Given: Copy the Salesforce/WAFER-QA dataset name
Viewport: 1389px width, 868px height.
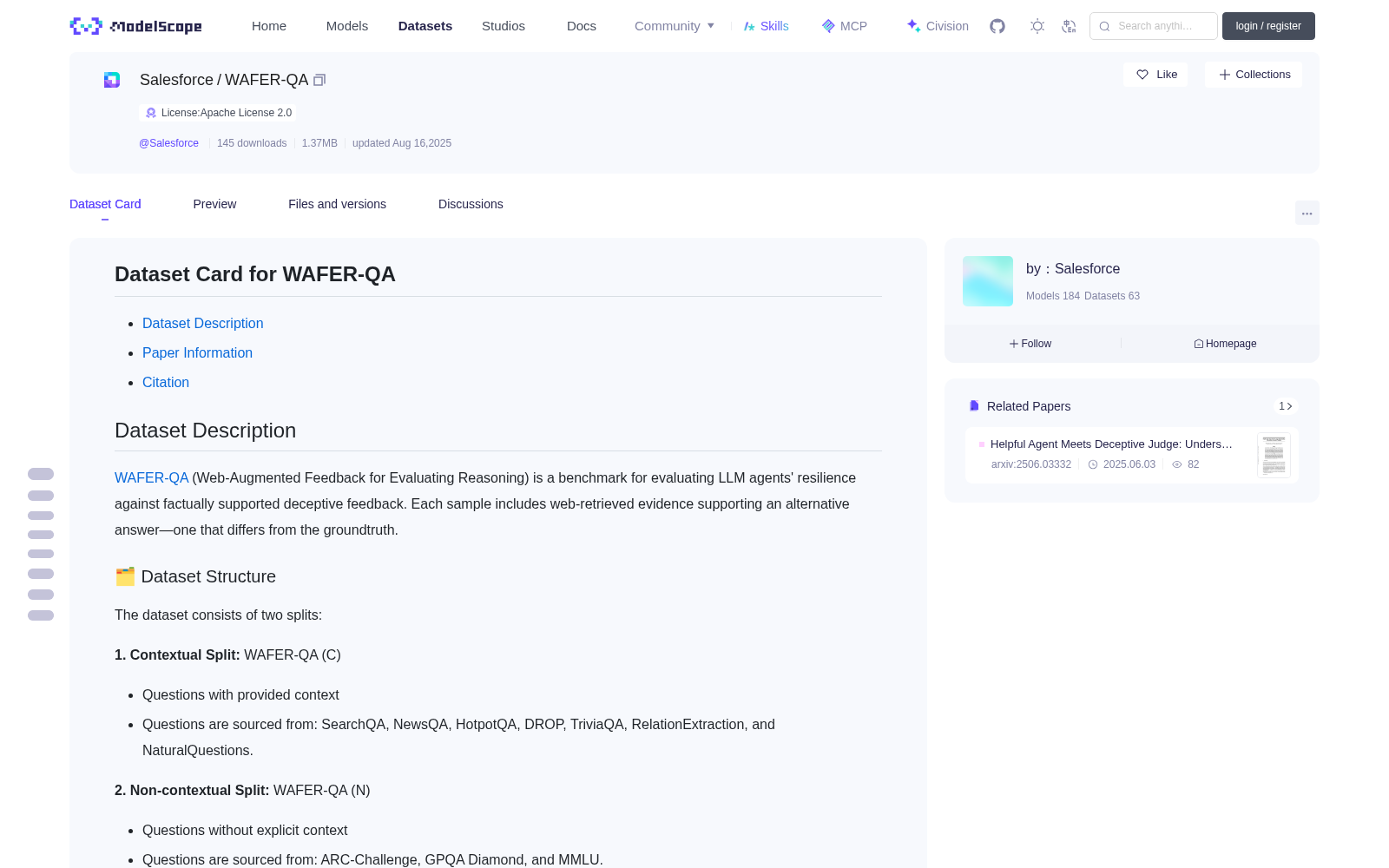Looking at the screenshot, I should click(x=319, y=80).
